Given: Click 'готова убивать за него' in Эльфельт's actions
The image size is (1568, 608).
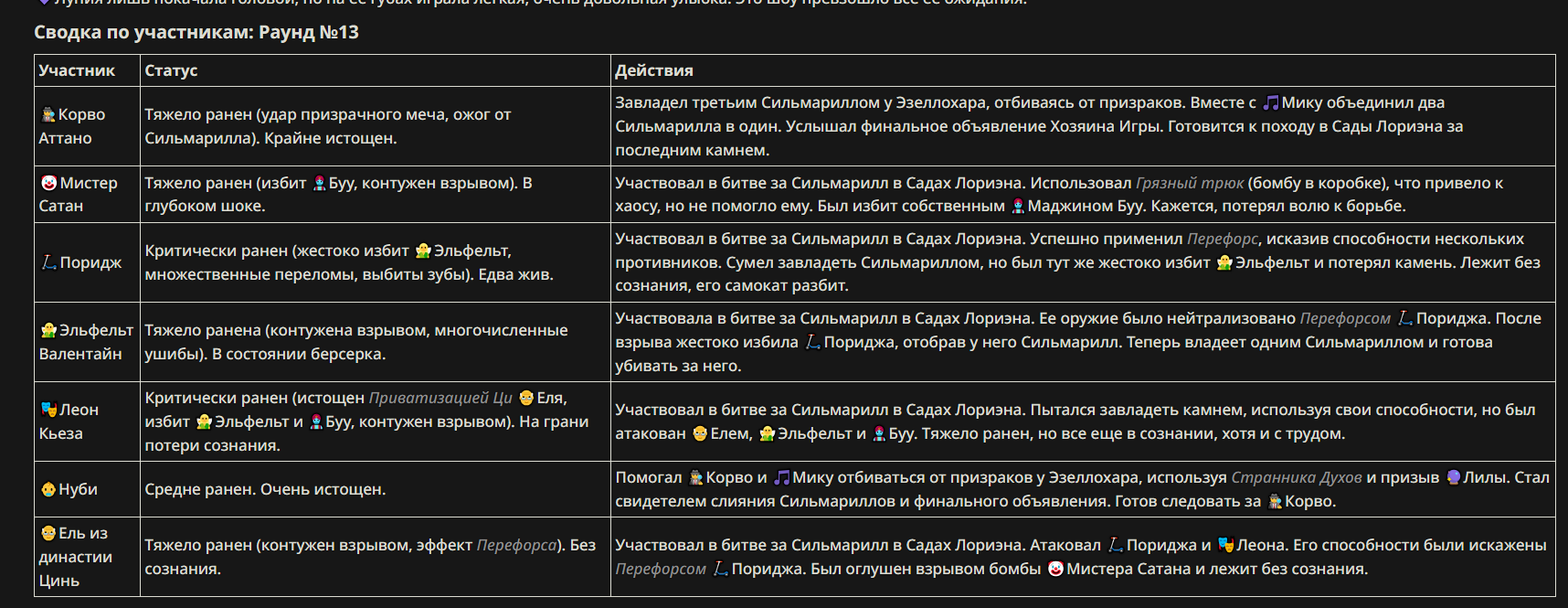Looking at the screenshot, I should 1054,354.
